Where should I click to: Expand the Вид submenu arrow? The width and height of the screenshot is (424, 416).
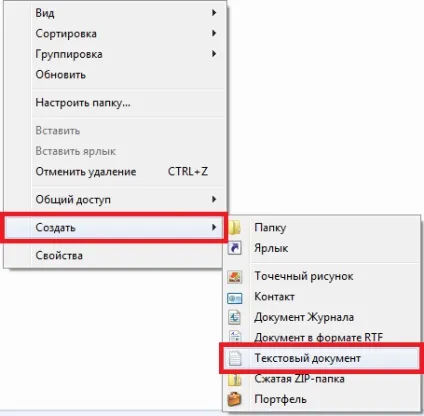[214, 13]
